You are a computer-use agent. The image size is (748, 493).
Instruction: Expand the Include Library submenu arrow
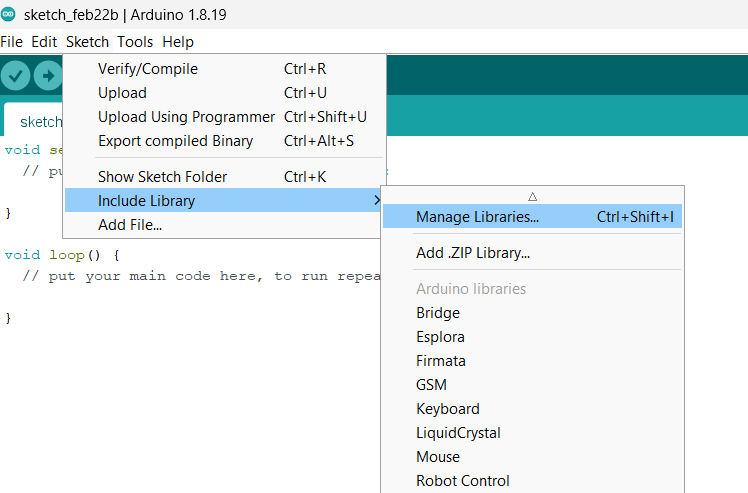pyautogui.click(x=376, y=201)
